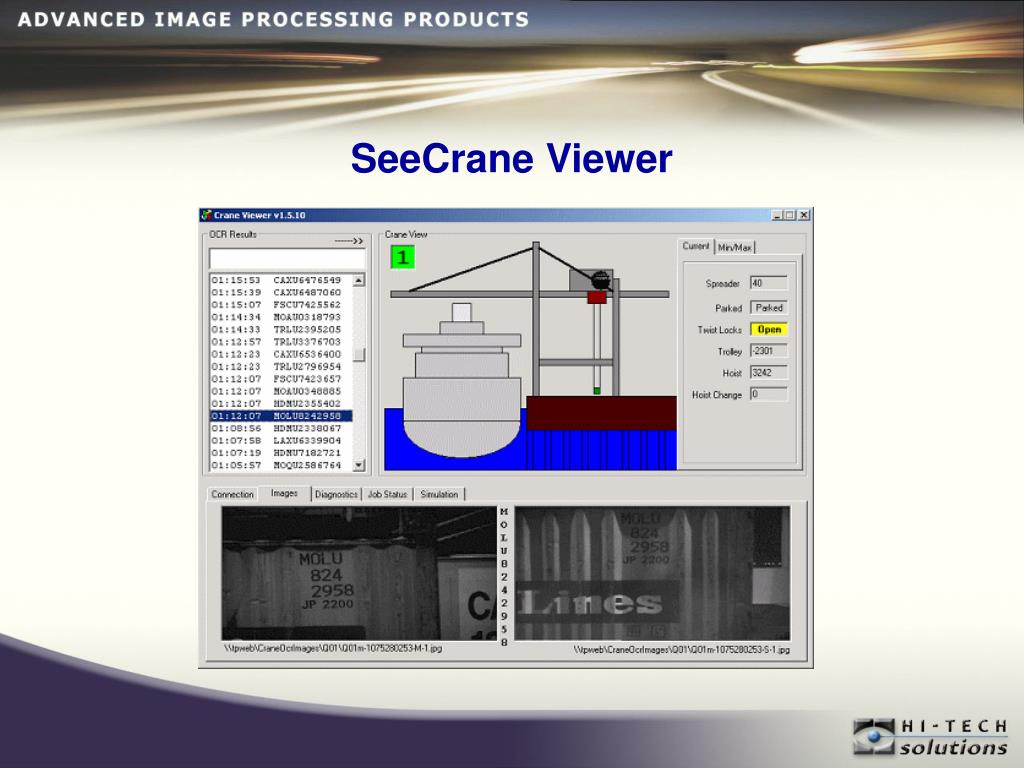Click the left container image with JP 2200

coord(359,573)
